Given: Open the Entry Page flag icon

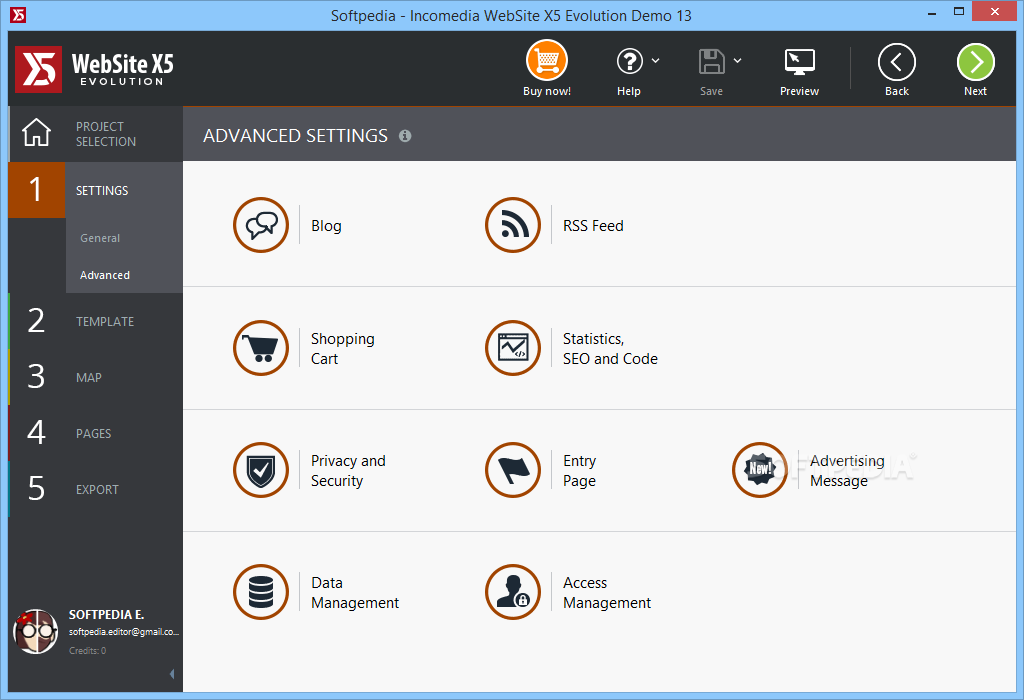Looking at the screenshot, I should pyautogui.click(x=513, y=470).
